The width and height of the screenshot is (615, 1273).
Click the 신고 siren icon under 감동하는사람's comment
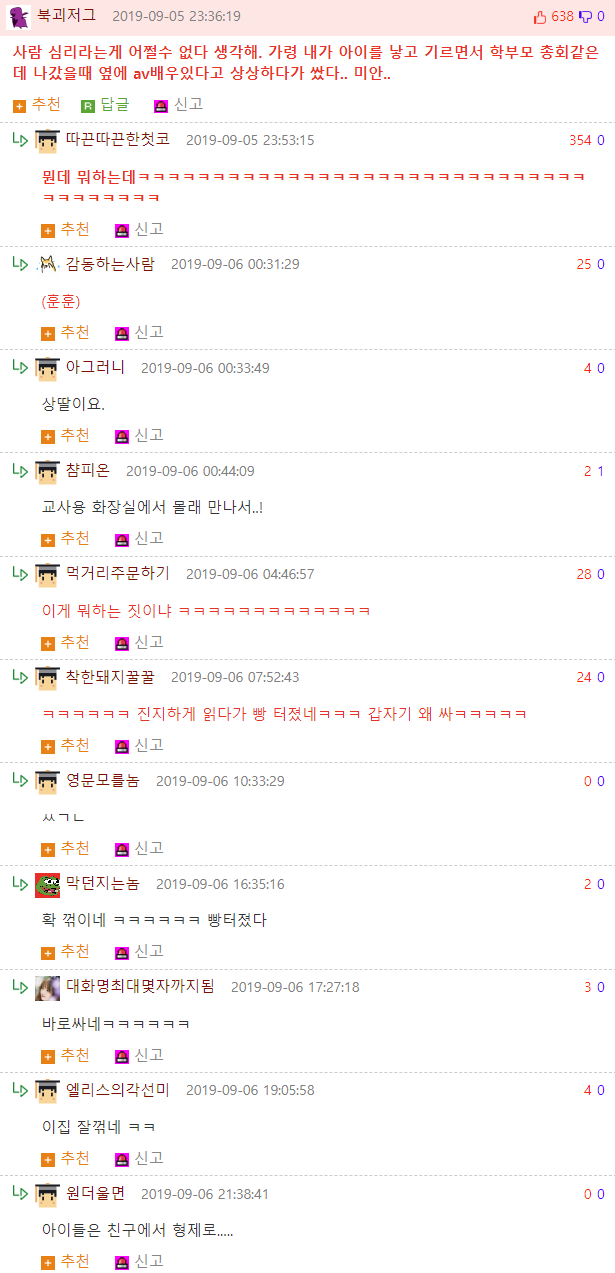[x=122, y=333]
